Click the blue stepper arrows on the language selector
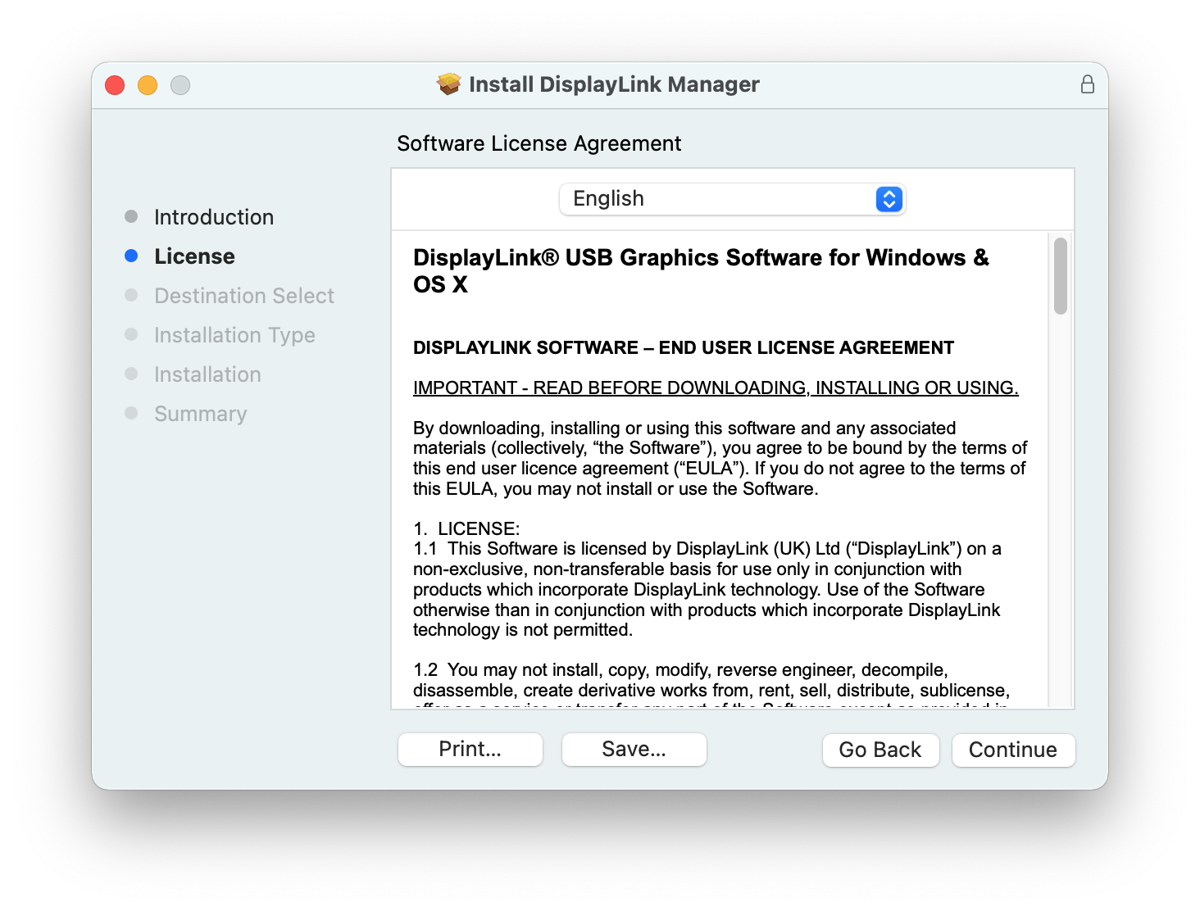 [x=888, y=199]
